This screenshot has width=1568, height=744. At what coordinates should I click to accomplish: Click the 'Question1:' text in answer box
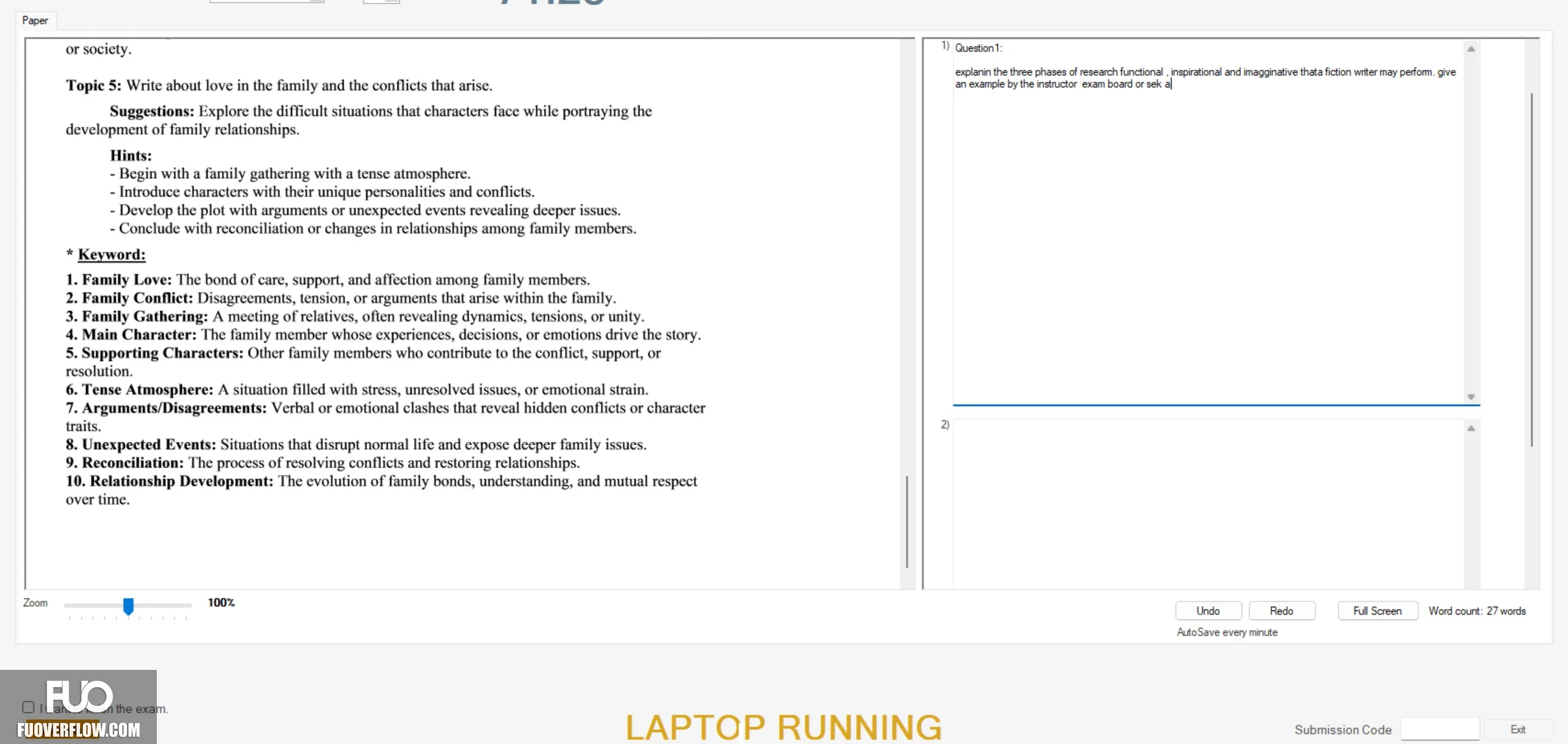979,48
